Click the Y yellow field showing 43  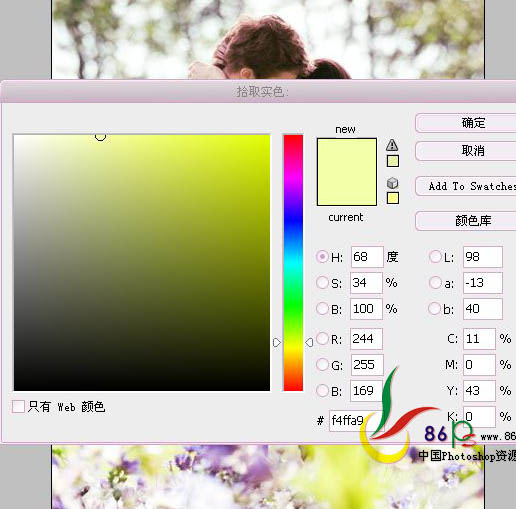click(479, 391)
